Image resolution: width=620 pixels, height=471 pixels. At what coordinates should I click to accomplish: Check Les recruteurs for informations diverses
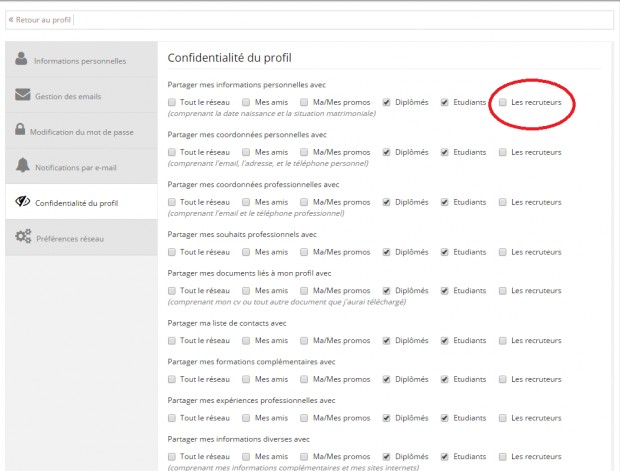[x=503, y=457]
